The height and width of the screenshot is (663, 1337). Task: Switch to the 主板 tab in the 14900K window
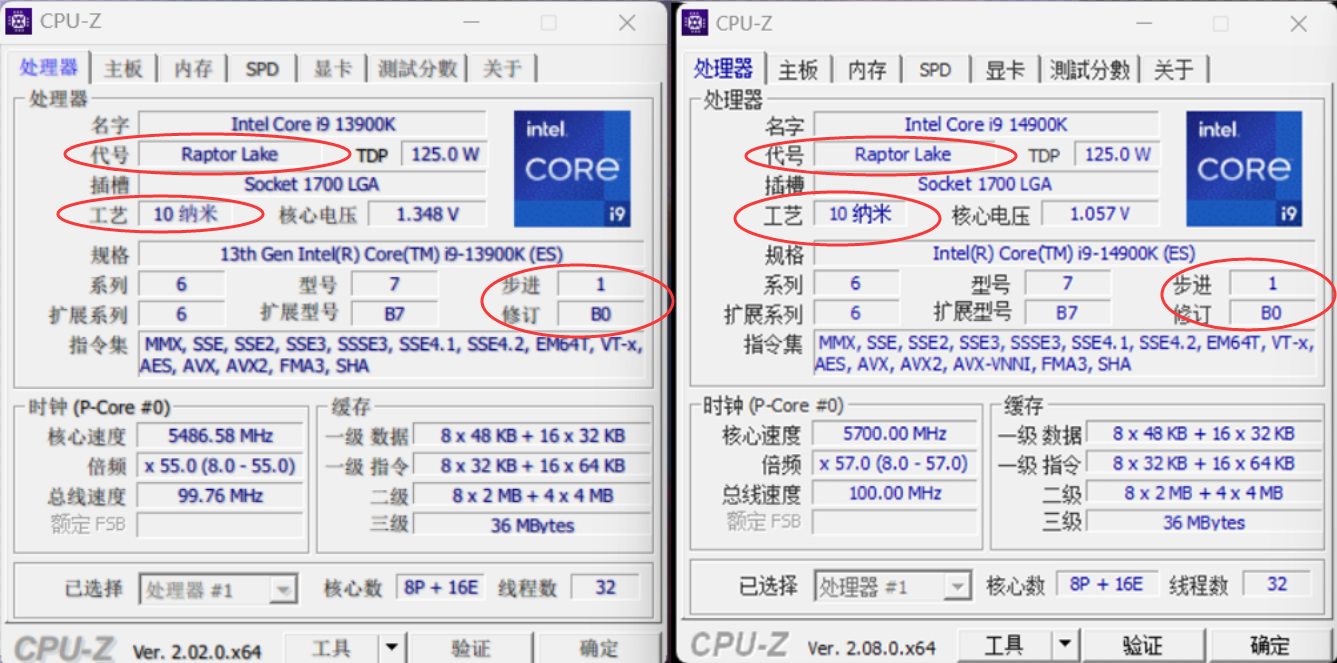799,69
